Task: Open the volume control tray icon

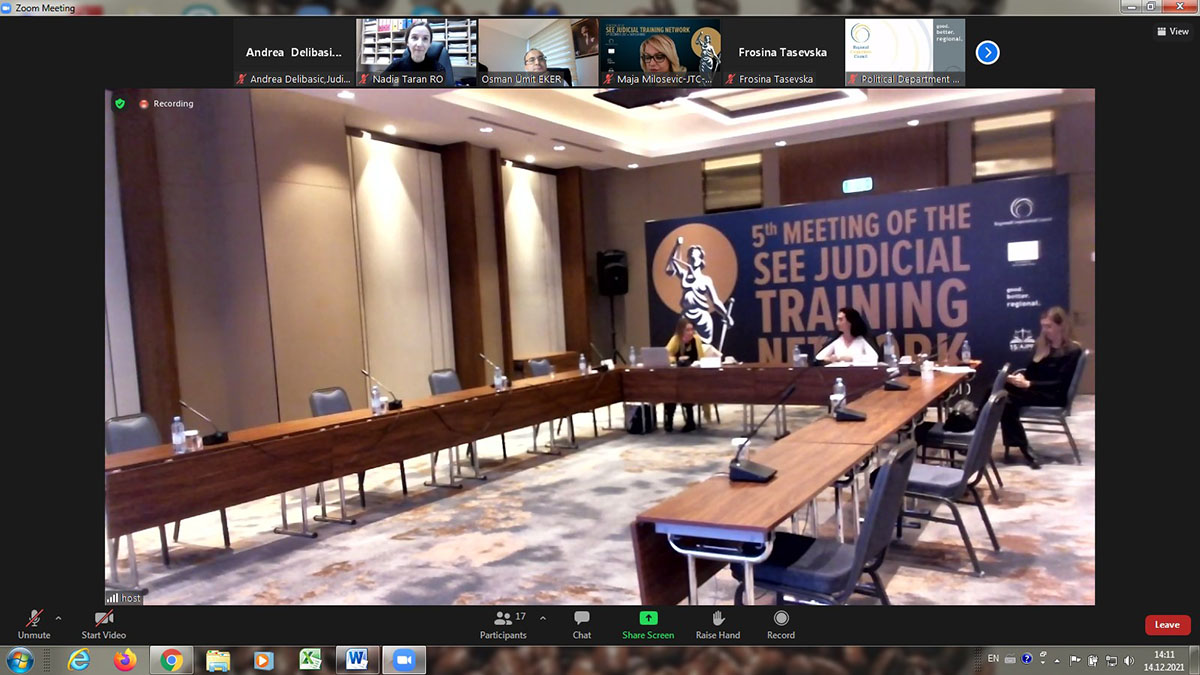Action: point(1128,660)
